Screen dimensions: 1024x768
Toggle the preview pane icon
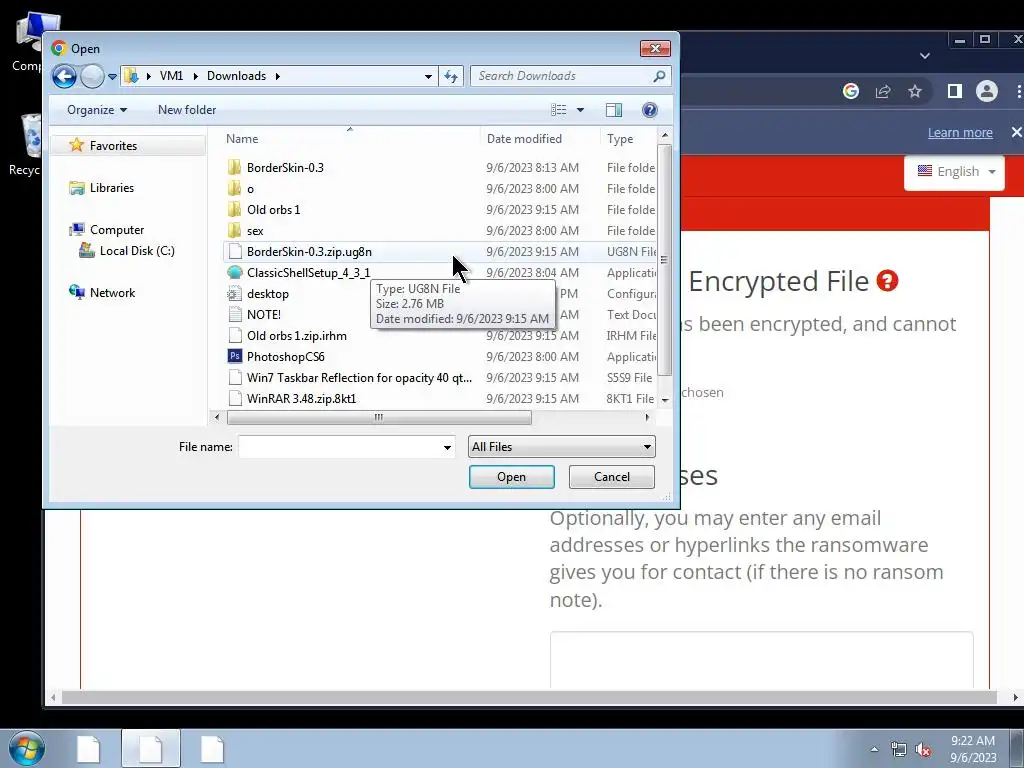click(614, 110)
